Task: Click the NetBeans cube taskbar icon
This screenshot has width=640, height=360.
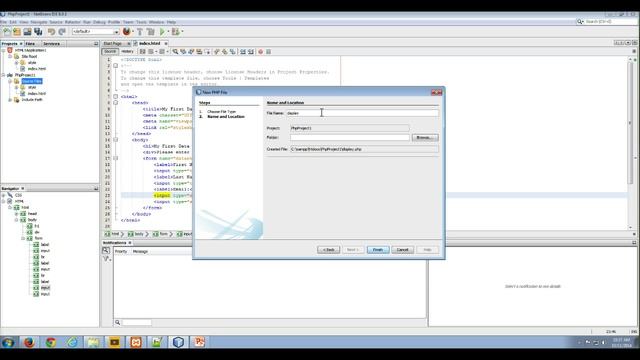Action: click(178, 342)
